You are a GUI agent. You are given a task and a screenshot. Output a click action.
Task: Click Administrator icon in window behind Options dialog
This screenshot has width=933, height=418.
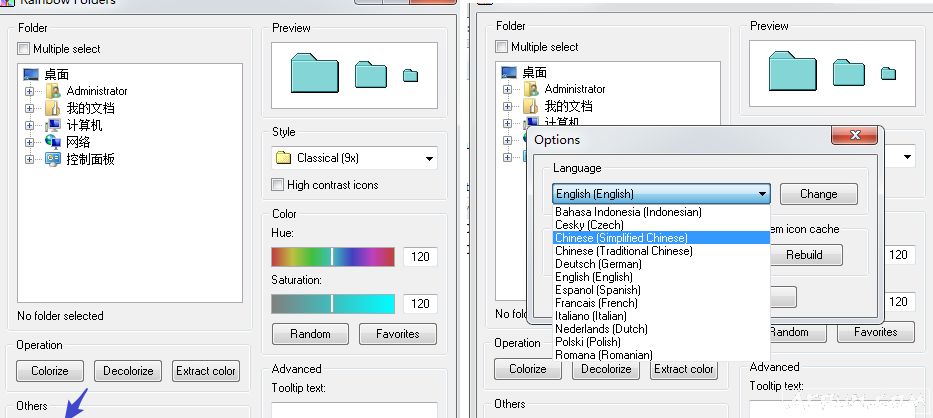tap(531, 89)
